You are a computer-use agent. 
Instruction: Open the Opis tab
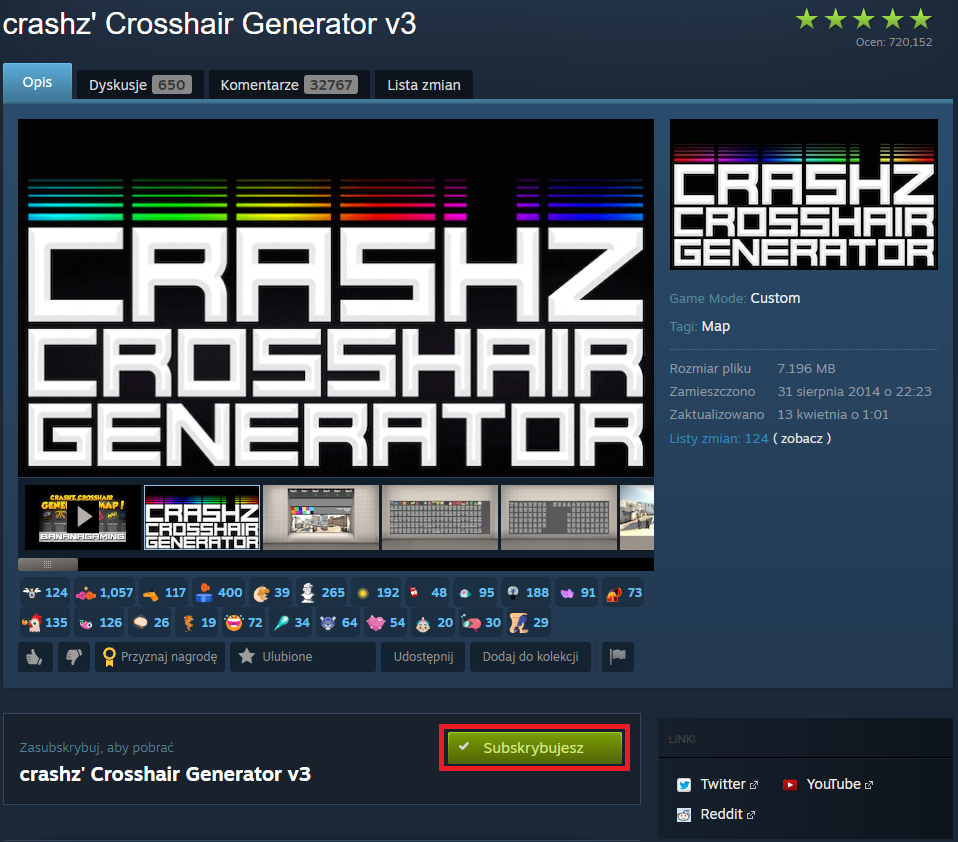point(37,82)
